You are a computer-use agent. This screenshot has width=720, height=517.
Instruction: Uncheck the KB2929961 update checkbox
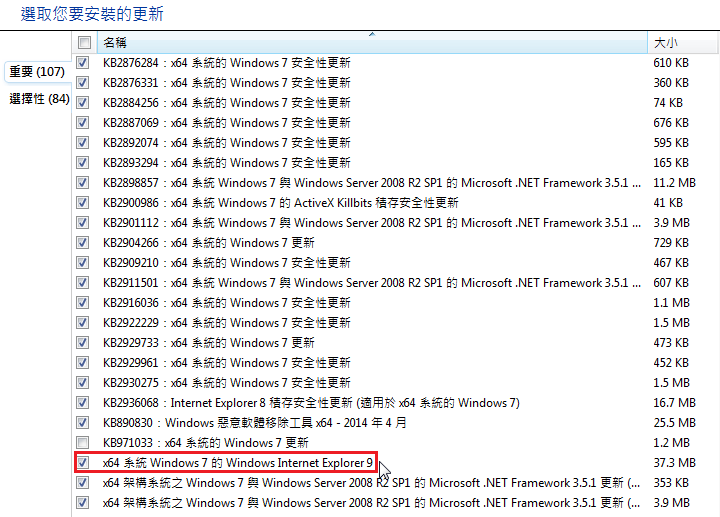tap(83, 363)
